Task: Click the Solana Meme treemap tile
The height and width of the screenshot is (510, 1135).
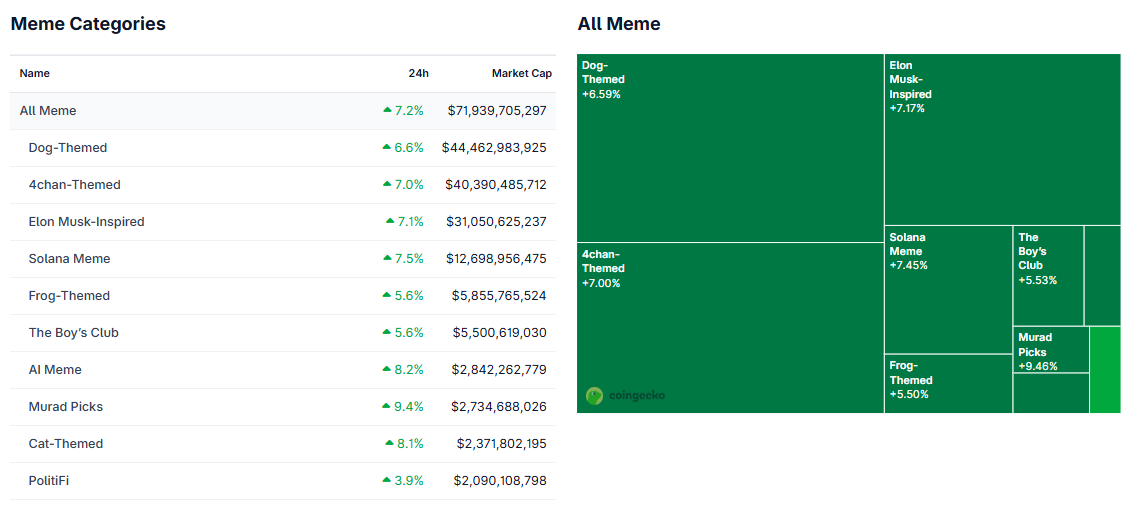Action: click(948, 289)
